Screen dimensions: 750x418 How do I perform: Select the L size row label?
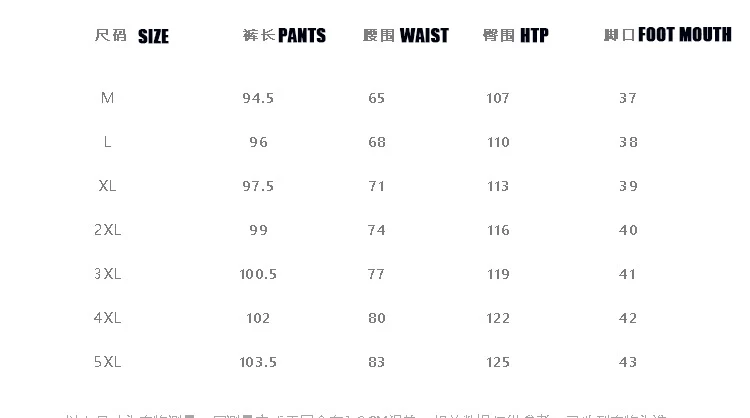(x=108, y=142)
